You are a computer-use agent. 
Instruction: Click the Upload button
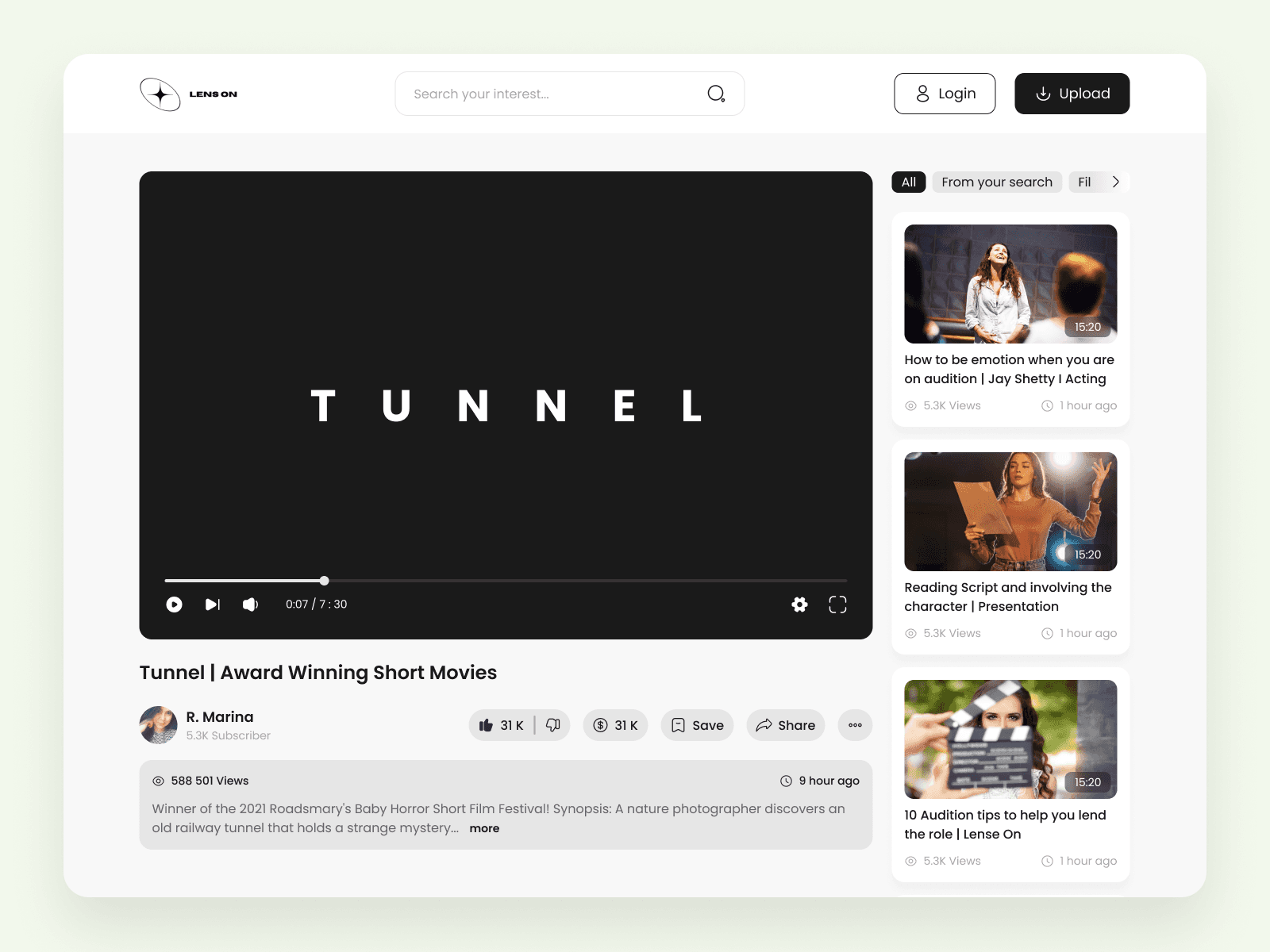[x=1072, y=94]
